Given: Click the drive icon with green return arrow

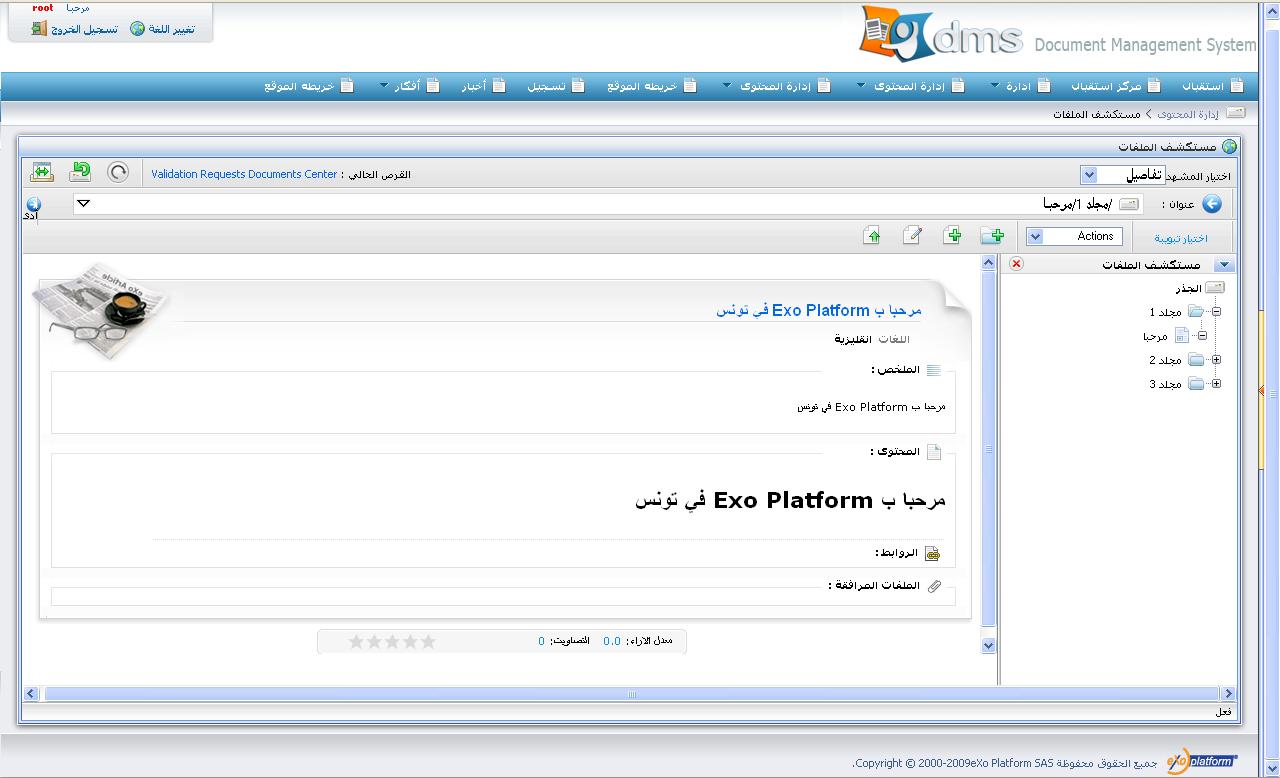Looking at the screenshot, I should point(80,173).
